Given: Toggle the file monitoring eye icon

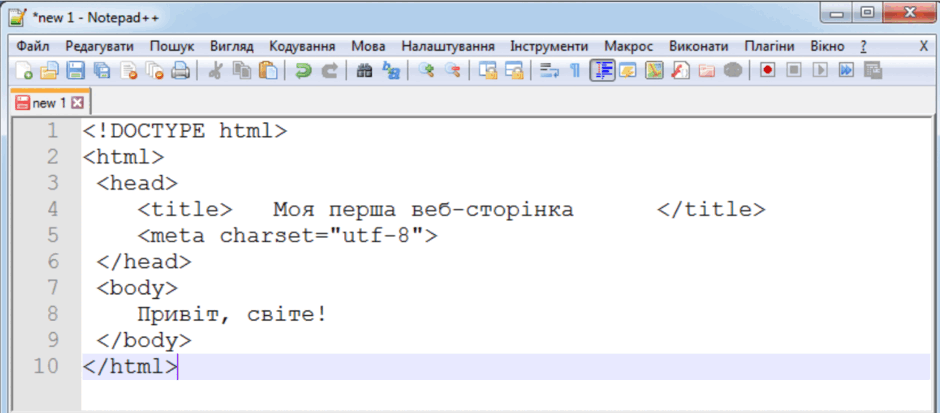Looking at the screenshot, I should tap(733, 71).
